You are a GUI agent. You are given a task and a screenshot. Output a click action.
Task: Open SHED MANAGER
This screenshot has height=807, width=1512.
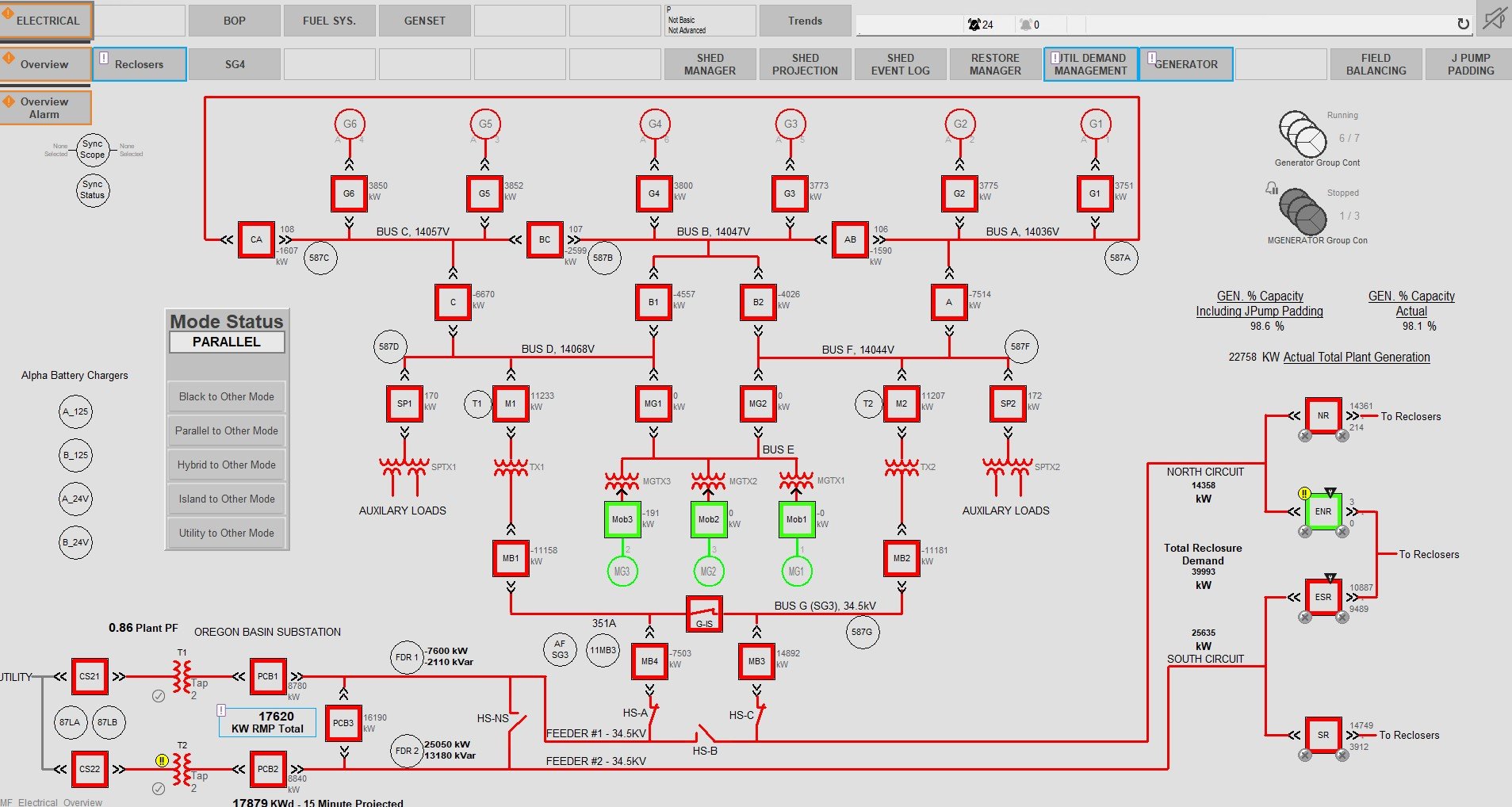[710, 64]
